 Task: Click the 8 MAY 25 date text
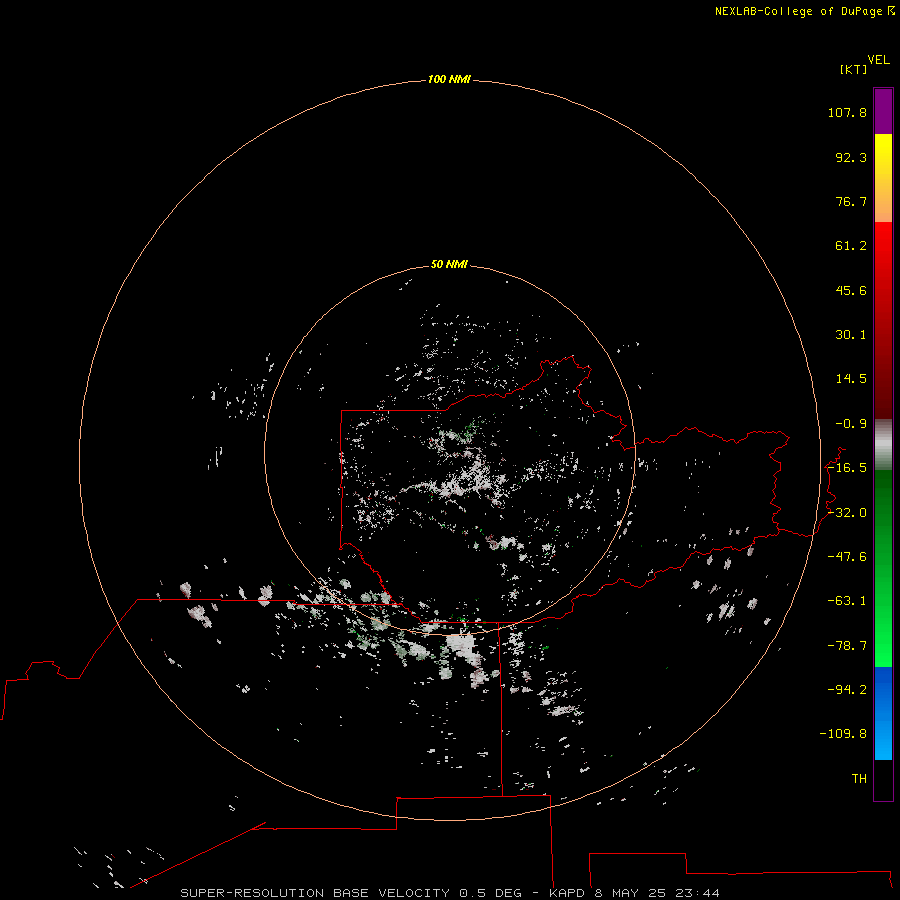pos(630,893)
